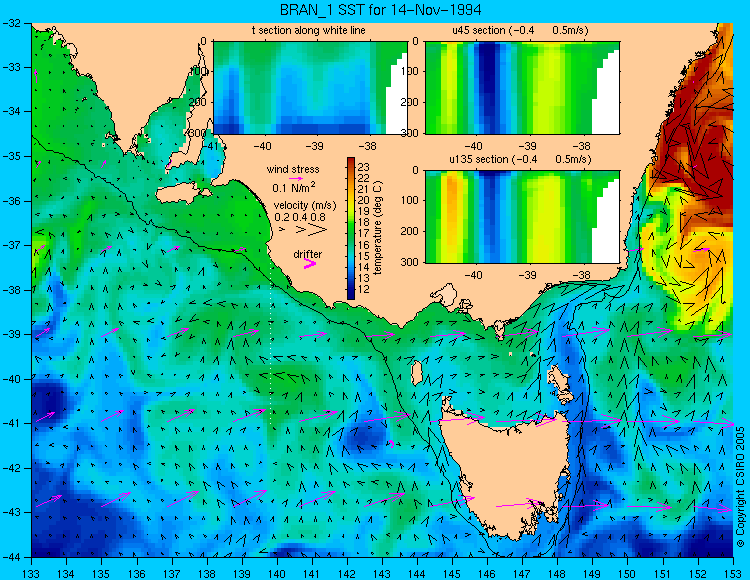Viewport: 750px width, 580px height.
Task: Click the '-35' latitude label on main axis
Action: coord(11,156)
